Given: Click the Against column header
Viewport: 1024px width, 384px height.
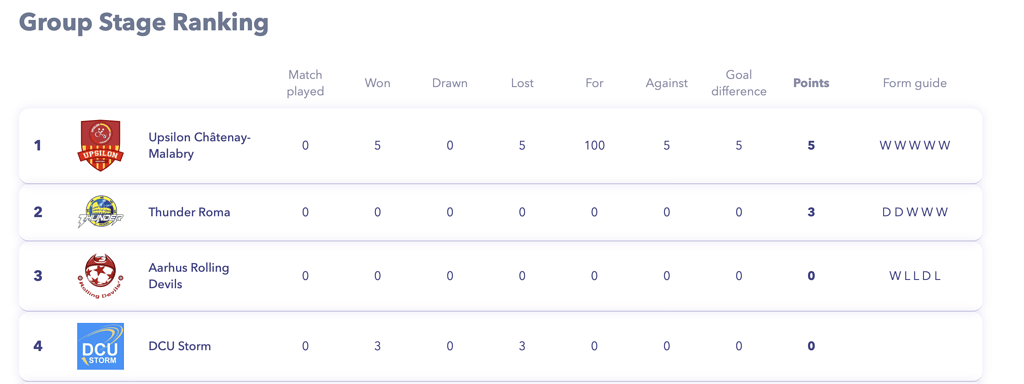Looking at the screenshot, I should pyautogui.click(x=667, y=83).
